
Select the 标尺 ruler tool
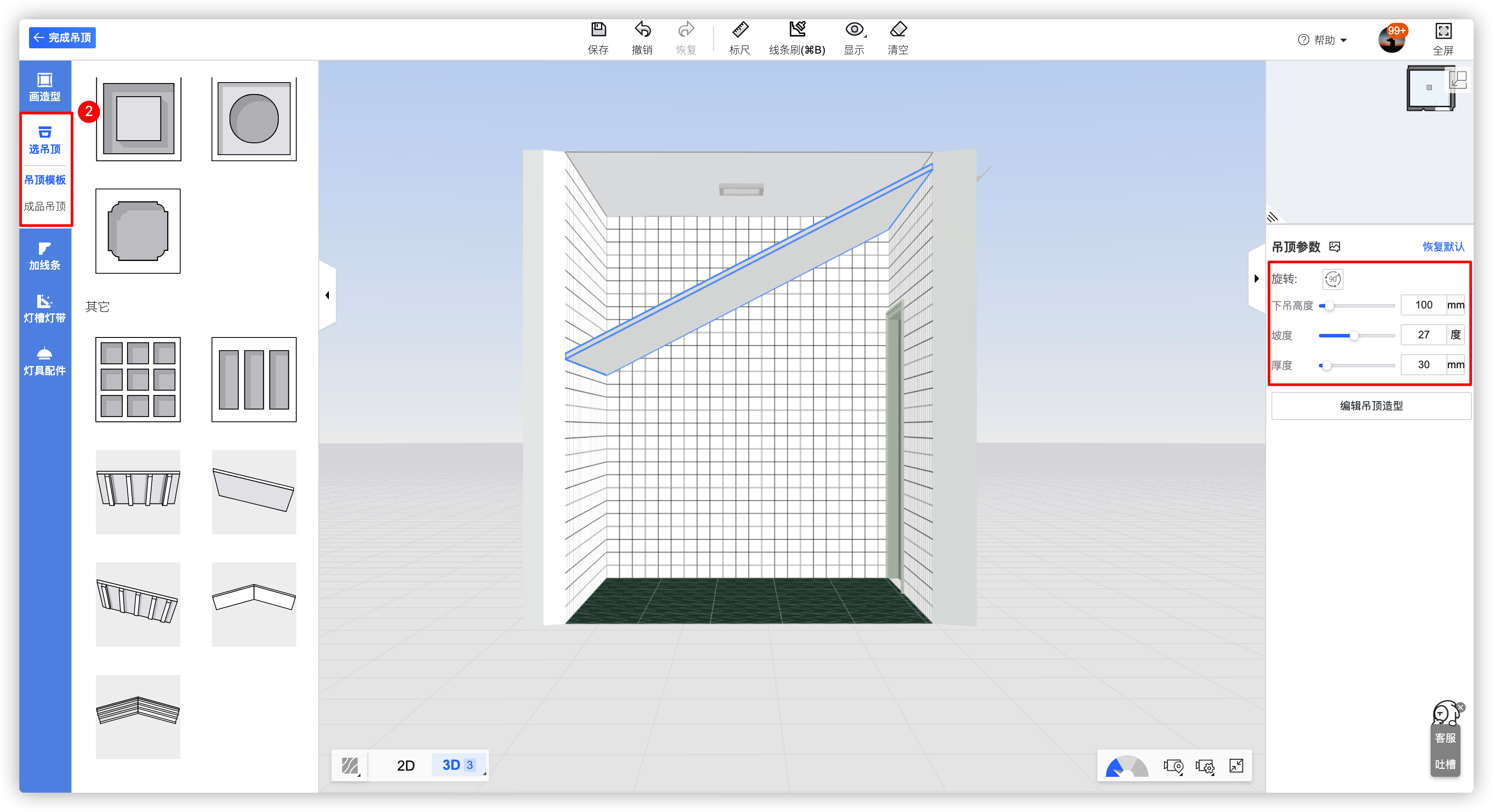pos(739,38)
